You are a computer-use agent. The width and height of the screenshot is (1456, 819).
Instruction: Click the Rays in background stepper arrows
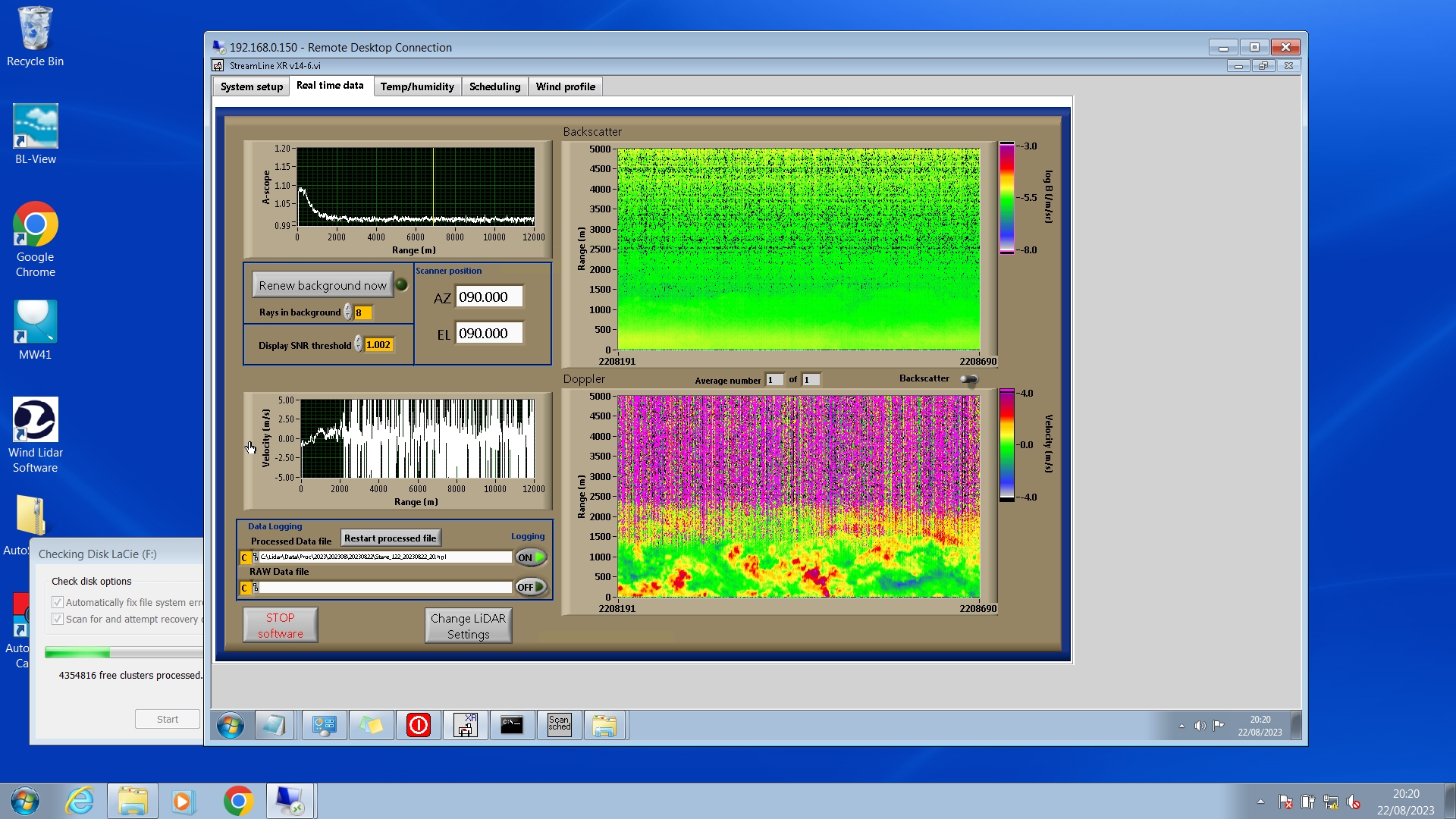point(348,312)
